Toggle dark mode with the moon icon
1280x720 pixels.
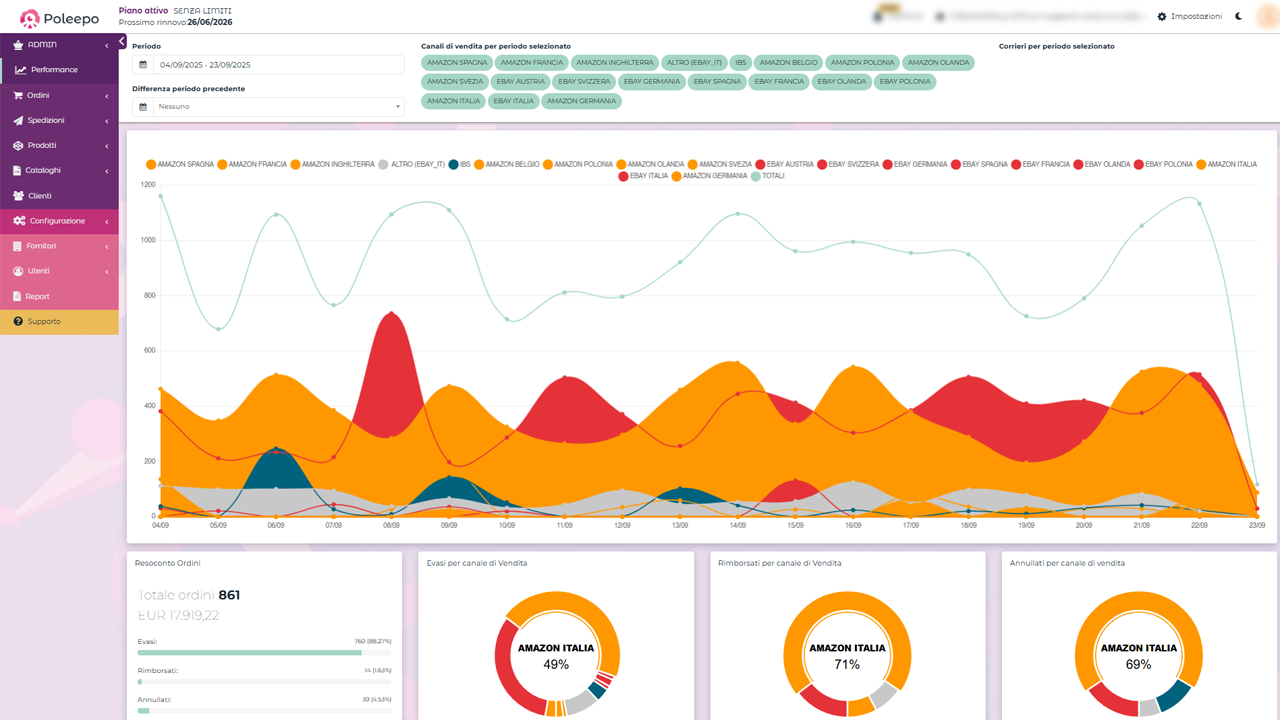[1239, 16]
